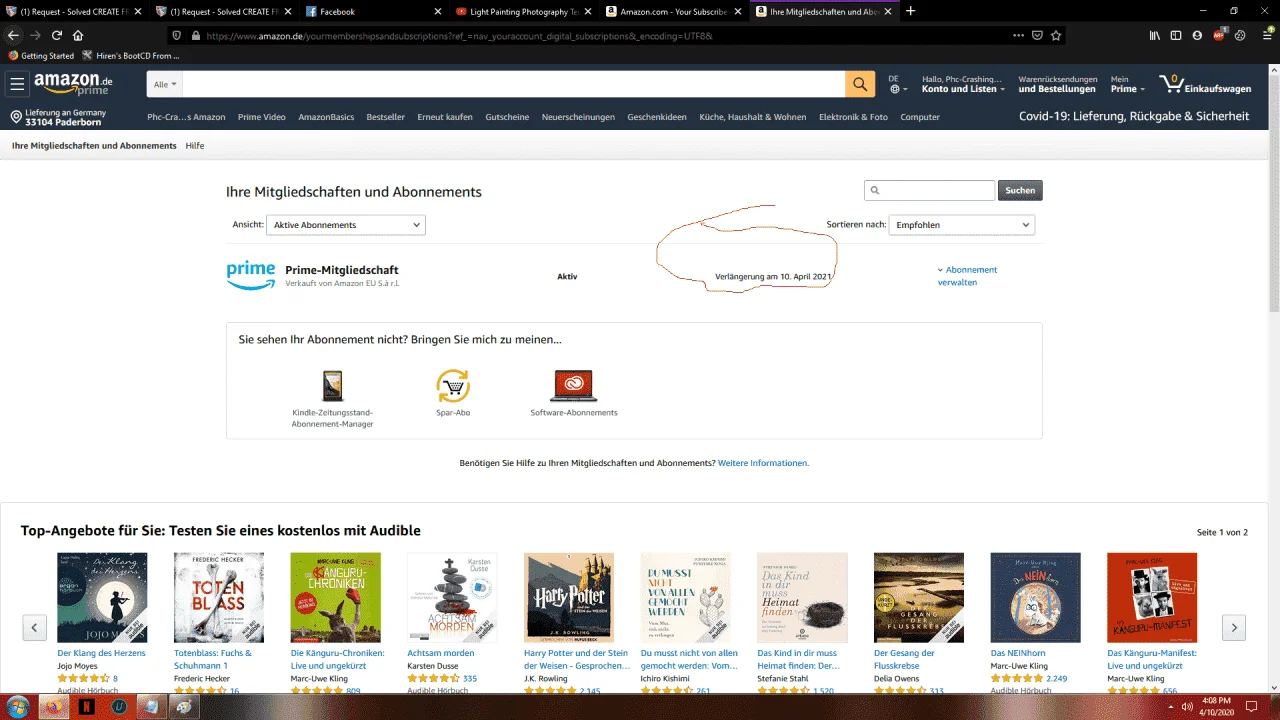
Task: Expand Abonnement verwalten for Prime
Action: tap(967, 276)
